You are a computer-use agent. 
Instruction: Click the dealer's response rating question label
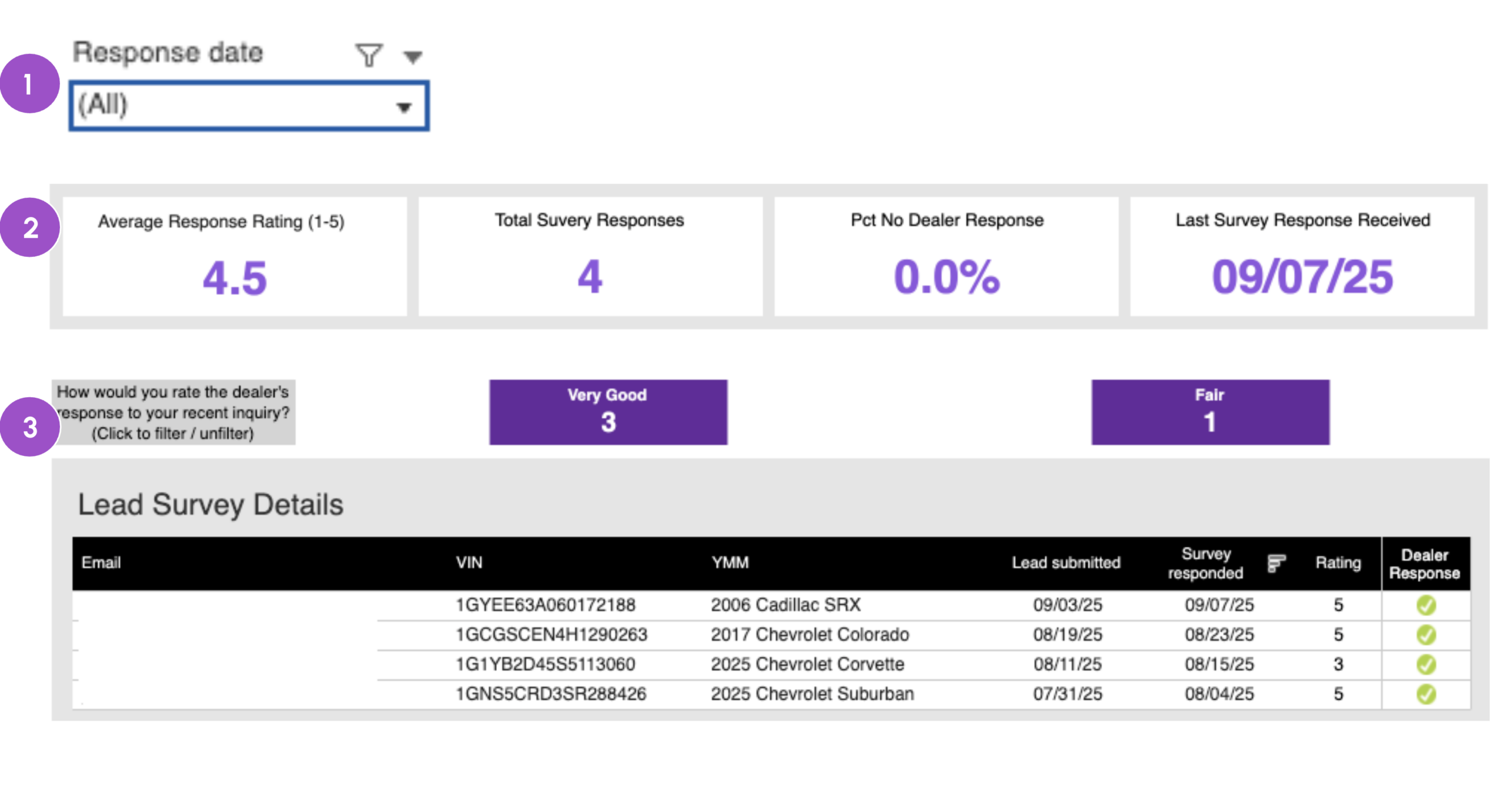coord(173,412)
